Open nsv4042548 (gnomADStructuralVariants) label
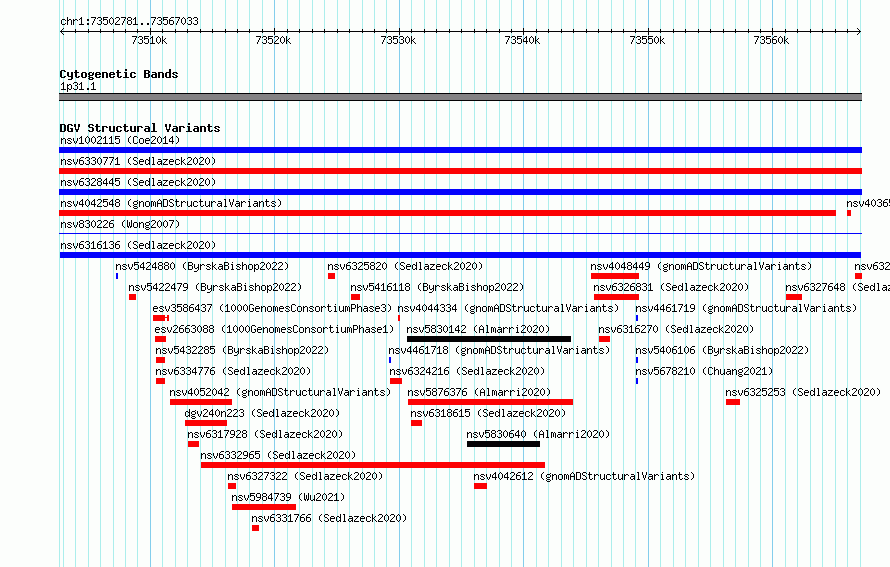Image resolution: width=890 pixels, height=567 pixels. [x=171, y=203]
